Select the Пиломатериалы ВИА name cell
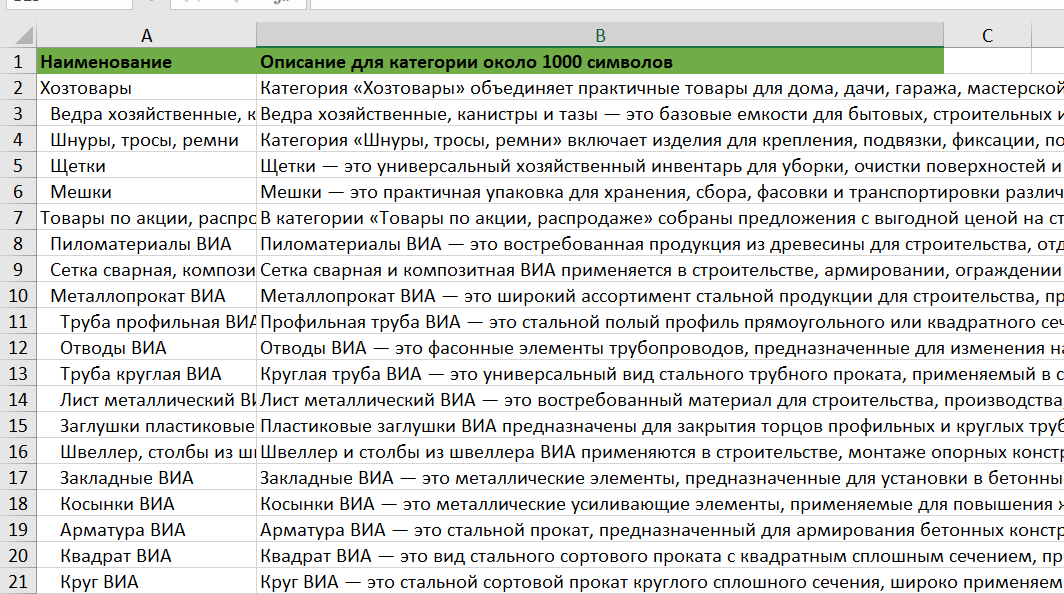 pyautogui.click(x=147, y=244)
